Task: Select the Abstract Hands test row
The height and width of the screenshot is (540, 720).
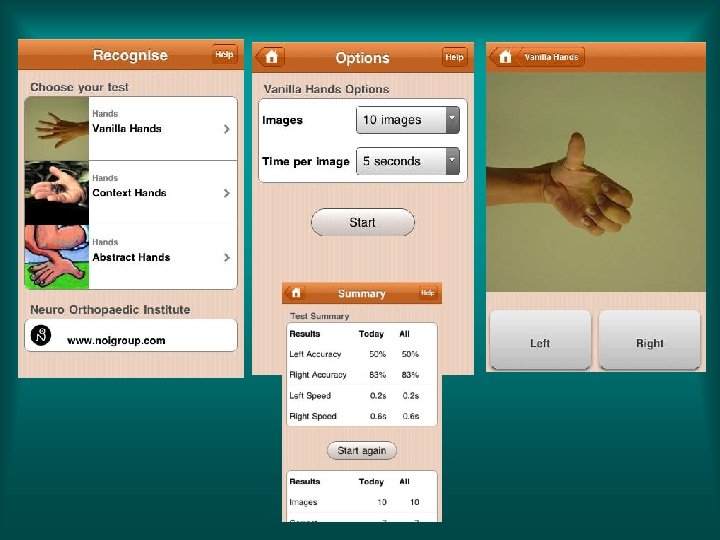Action: coord(131,257)
